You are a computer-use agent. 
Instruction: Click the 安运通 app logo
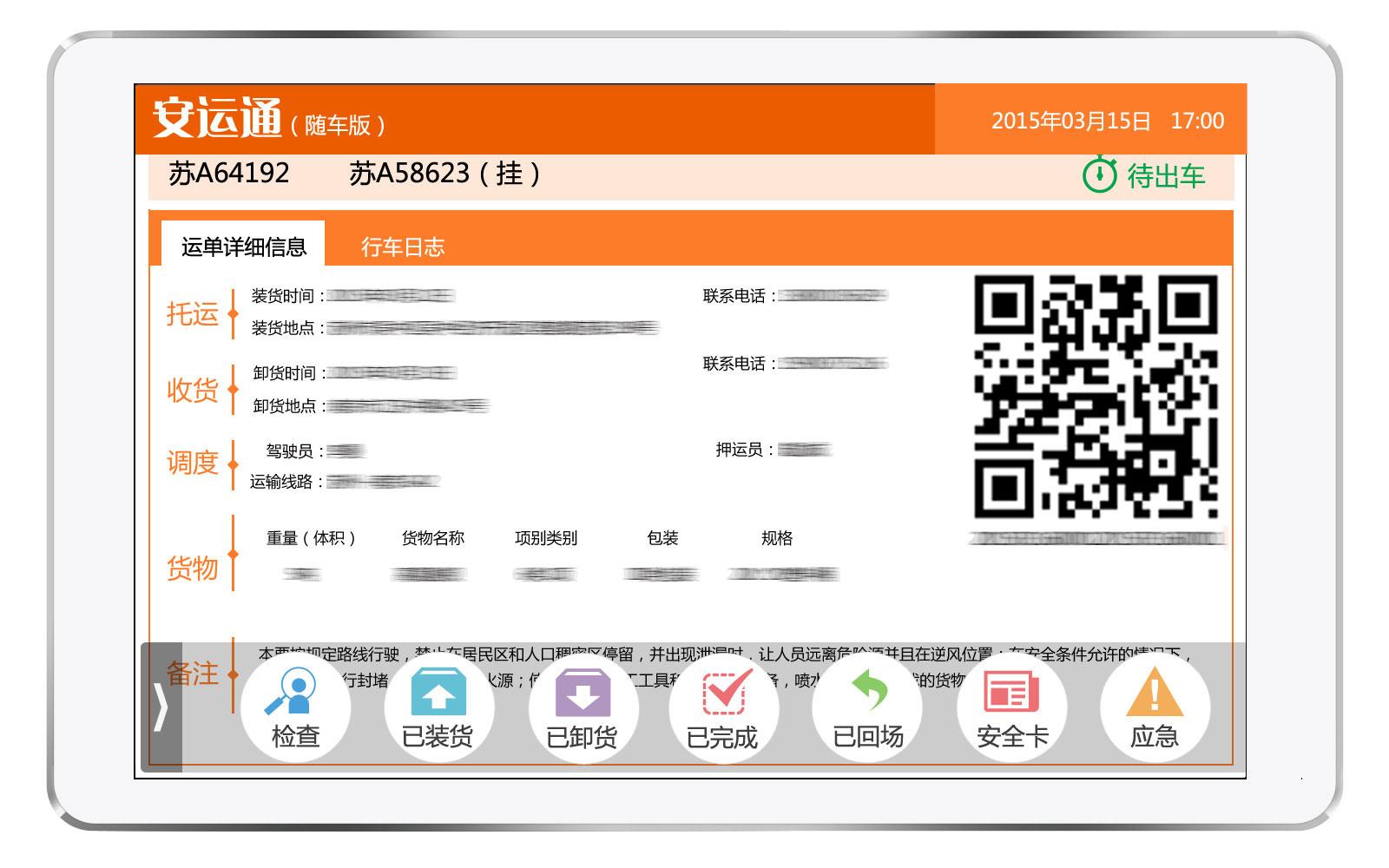218,117
